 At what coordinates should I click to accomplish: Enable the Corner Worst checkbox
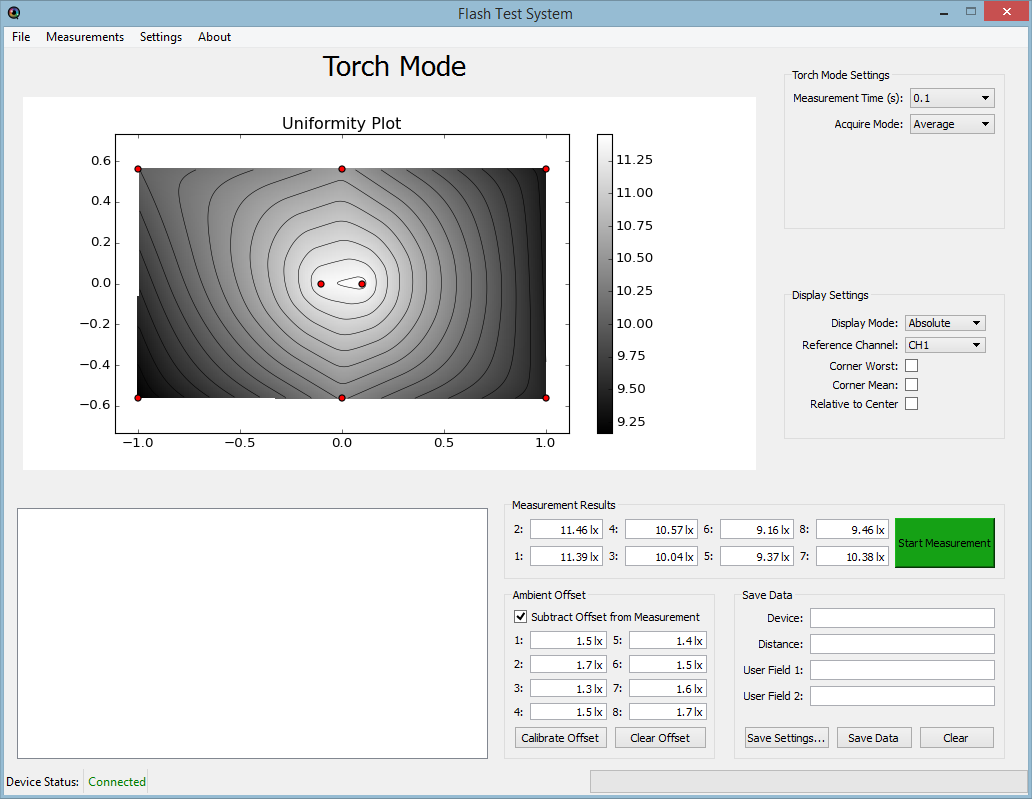(x=911, y=366)
